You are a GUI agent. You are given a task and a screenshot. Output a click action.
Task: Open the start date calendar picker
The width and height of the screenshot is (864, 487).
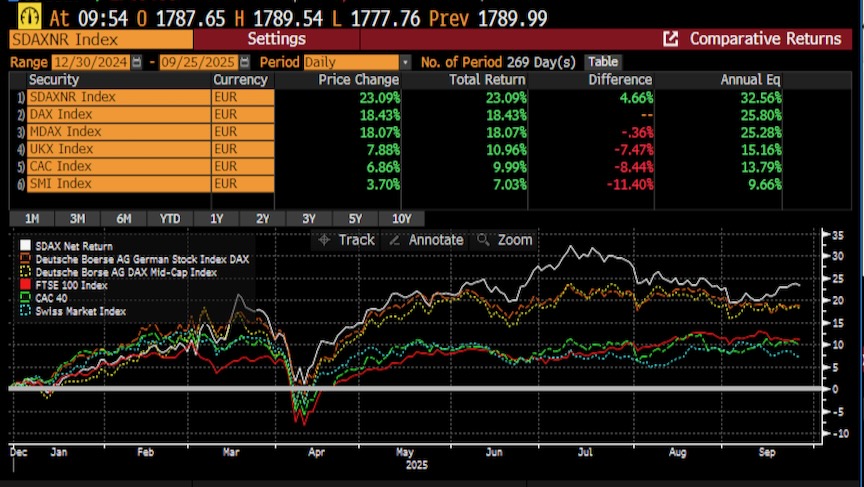pos(137,62)
